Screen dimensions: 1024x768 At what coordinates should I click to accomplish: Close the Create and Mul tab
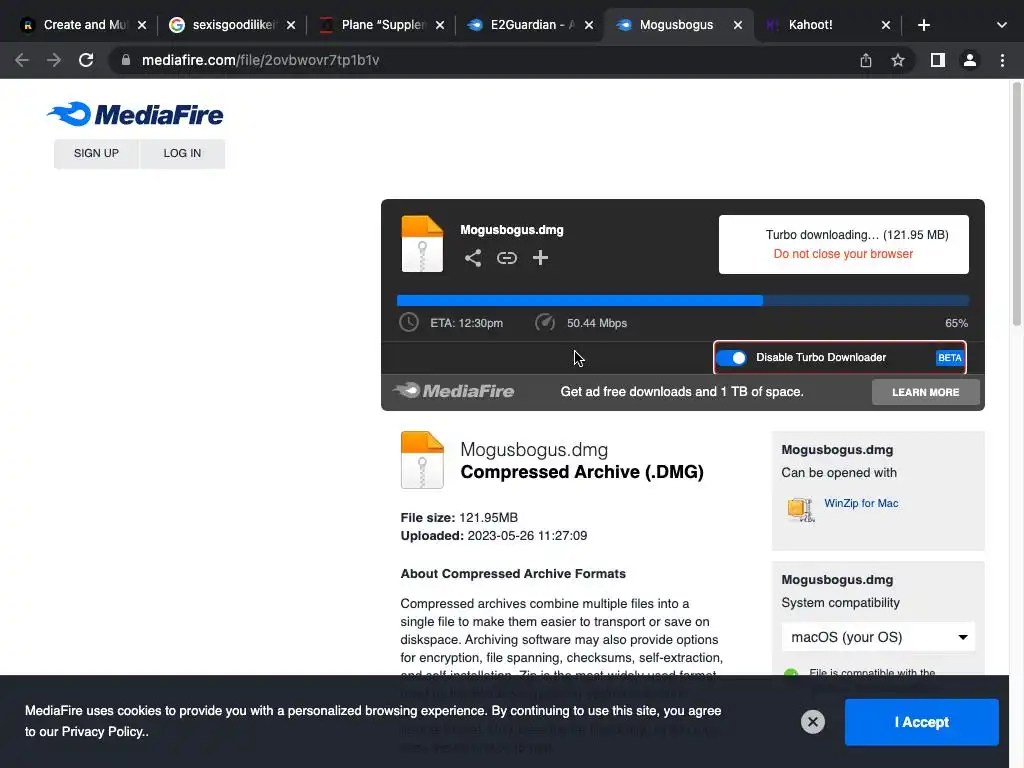pyautogui.click(x=142, y=25)
